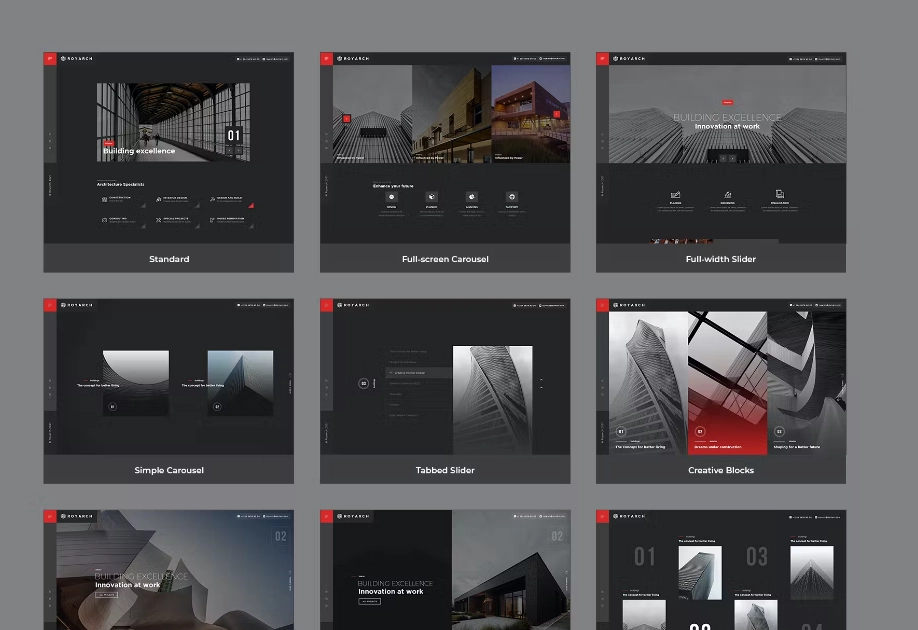Click the email link in the Full-screen Carousel header
The width and height of the screenshot is (918, 630).
point(553,58)
